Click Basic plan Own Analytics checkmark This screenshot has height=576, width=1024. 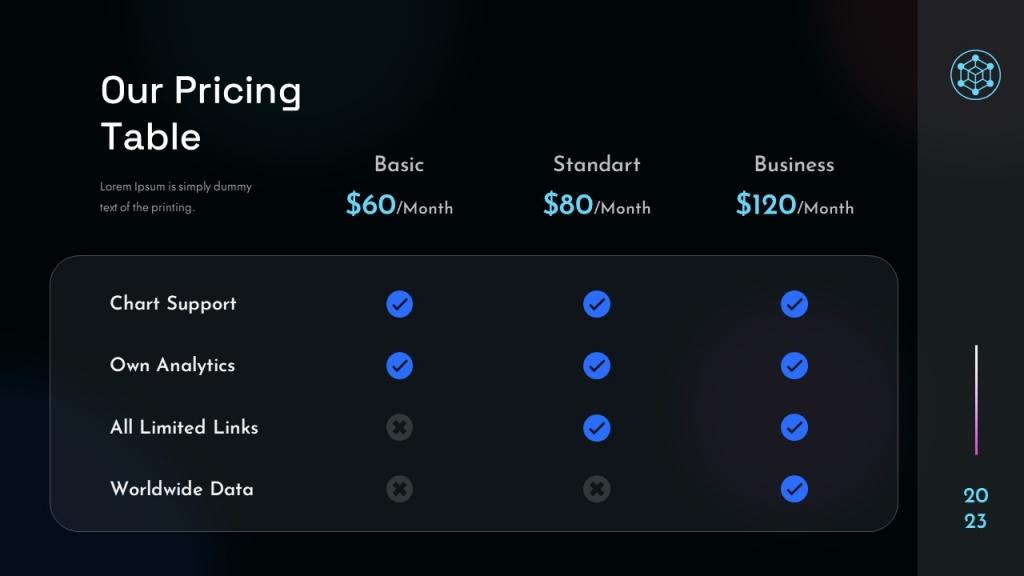point(400,366)
